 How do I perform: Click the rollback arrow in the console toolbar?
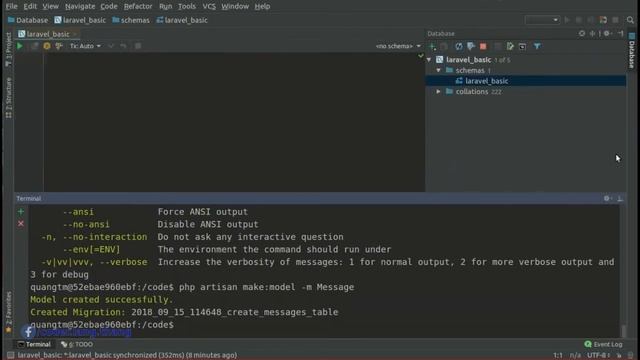123,46
